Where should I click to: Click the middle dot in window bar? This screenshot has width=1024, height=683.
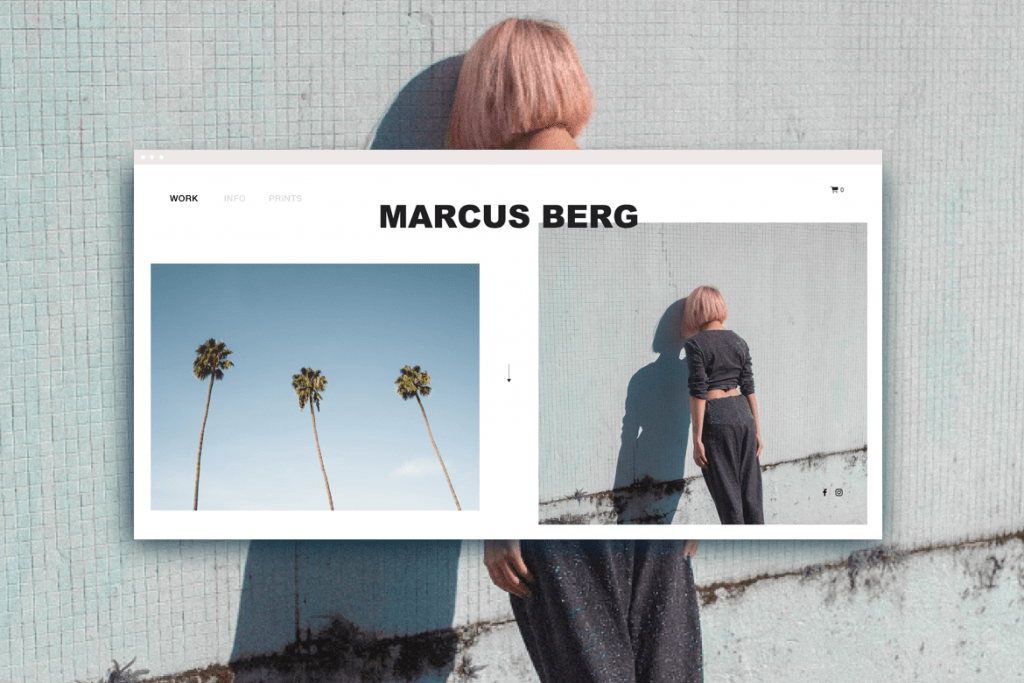152,157
